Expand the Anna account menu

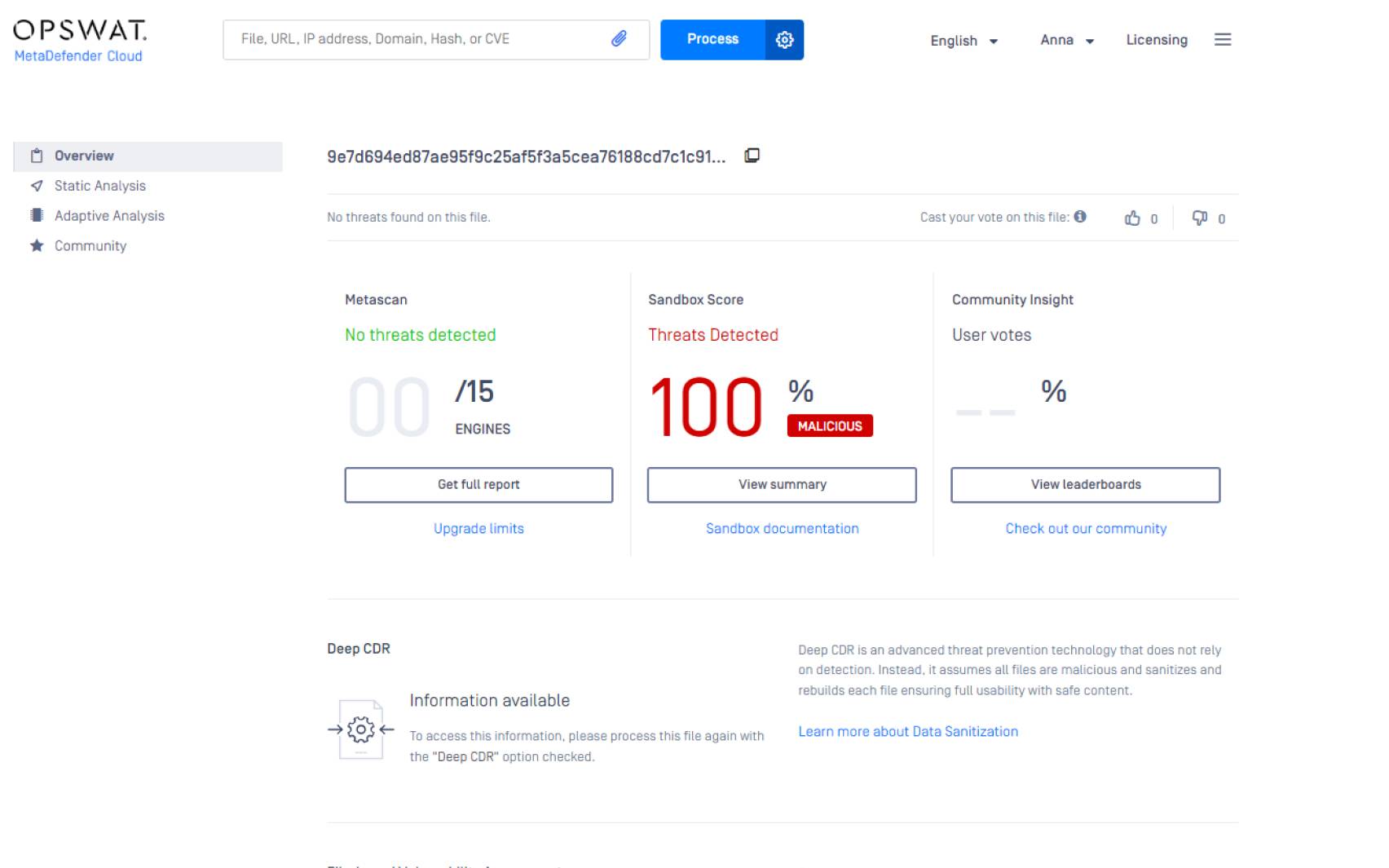pos(1066,40)
